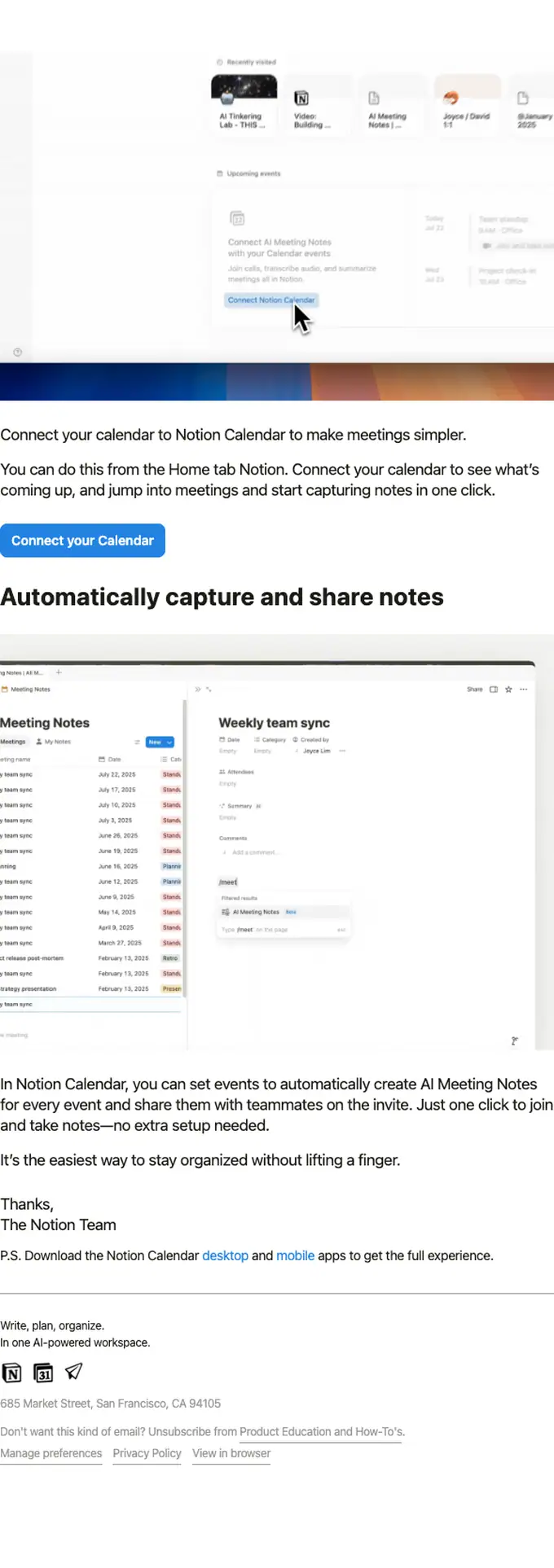Click the calendar icon above Connect AI Meeting Notes

pos(237,218)
